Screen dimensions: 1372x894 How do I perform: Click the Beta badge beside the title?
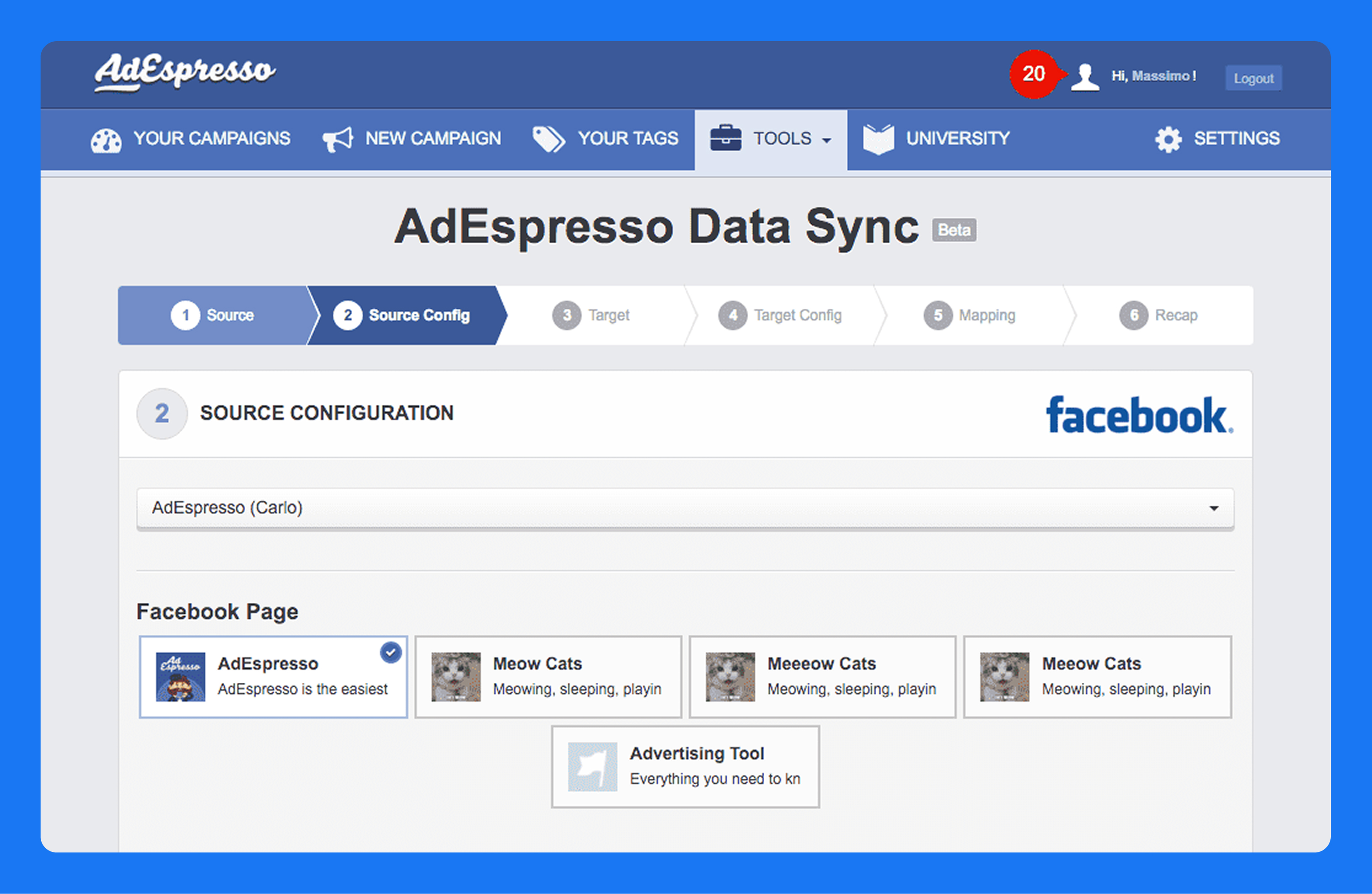[x=954, y=230]
